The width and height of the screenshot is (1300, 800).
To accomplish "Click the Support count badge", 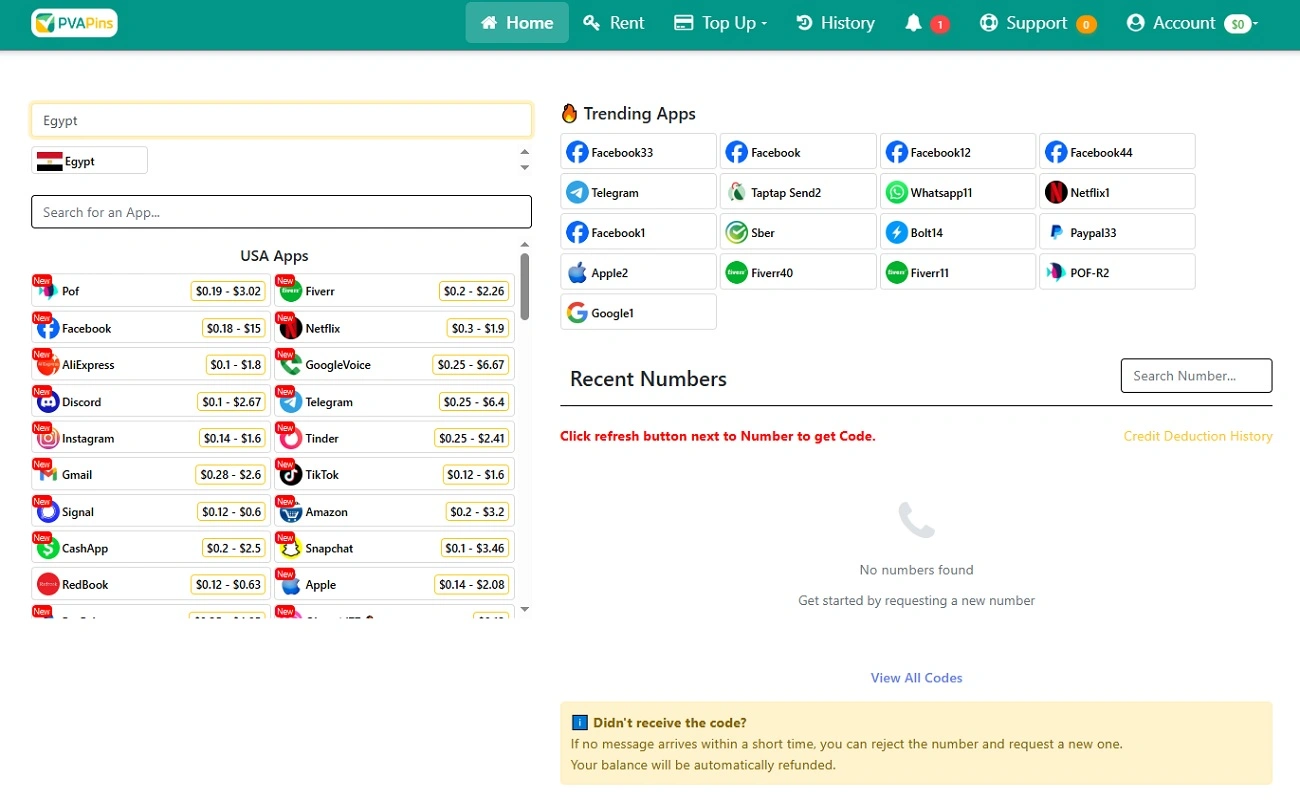I will (x=1086, y=24).
